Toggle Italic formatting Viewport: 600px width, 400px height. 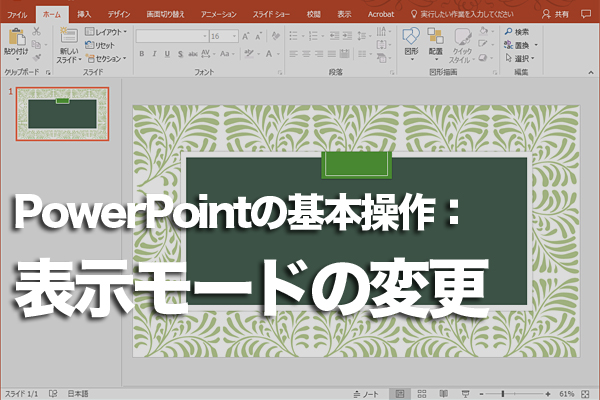pyautogui.click(x=155, y=54)
